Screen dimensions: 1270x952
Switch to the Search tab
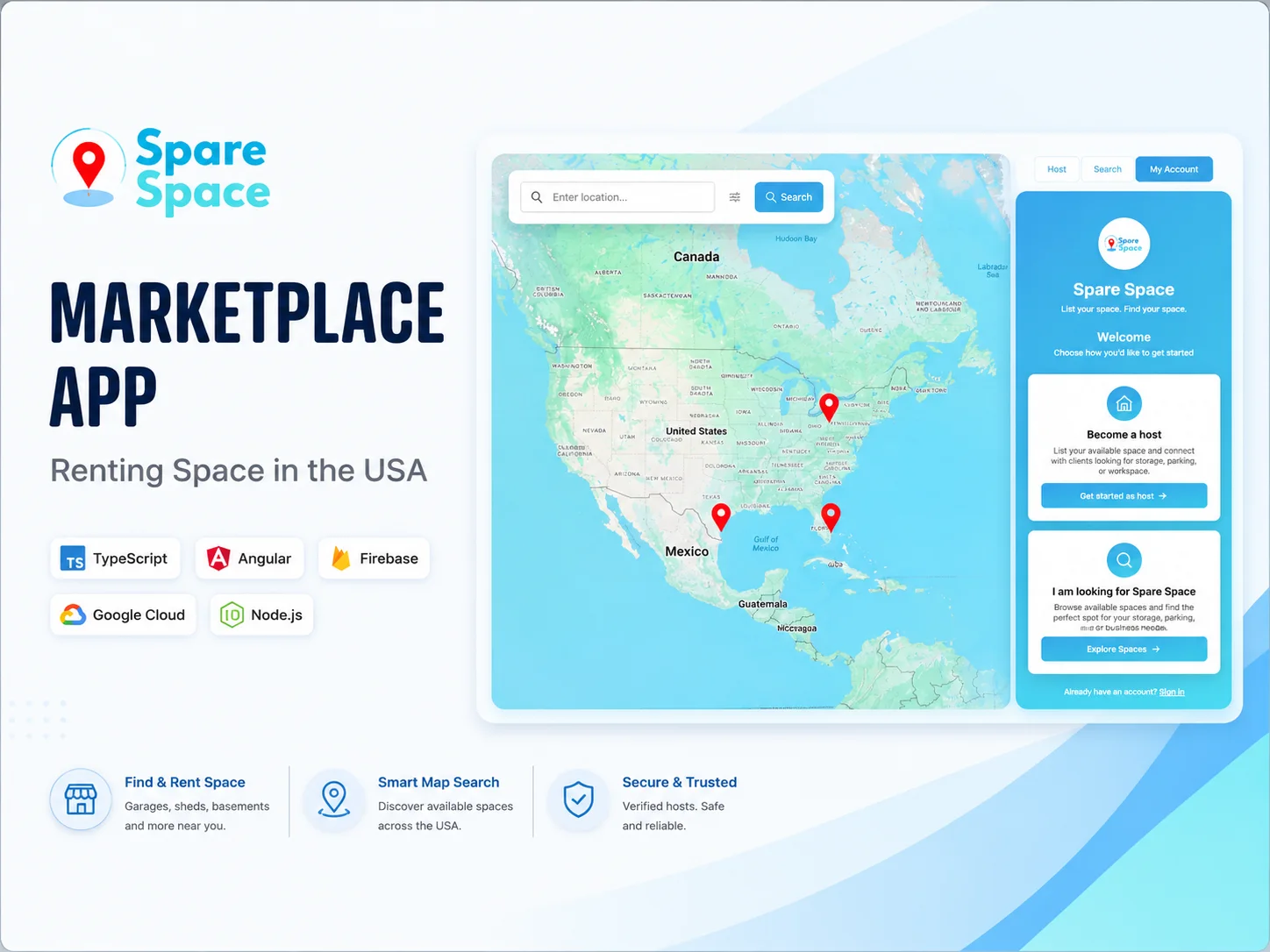pyautogui.click(x=1108, y=169)
